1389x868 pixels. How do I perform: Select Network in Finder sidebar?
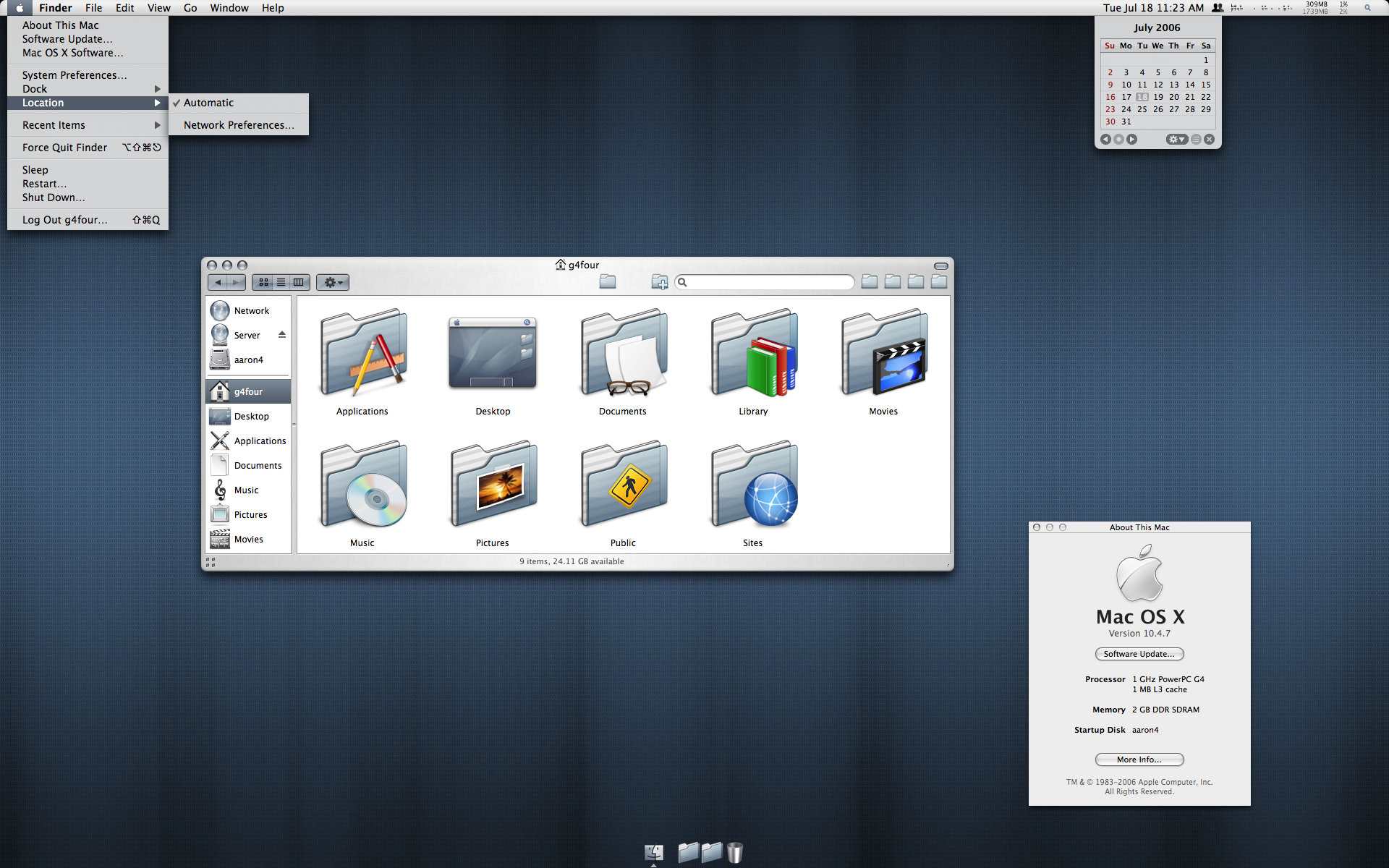click(249, 310)
